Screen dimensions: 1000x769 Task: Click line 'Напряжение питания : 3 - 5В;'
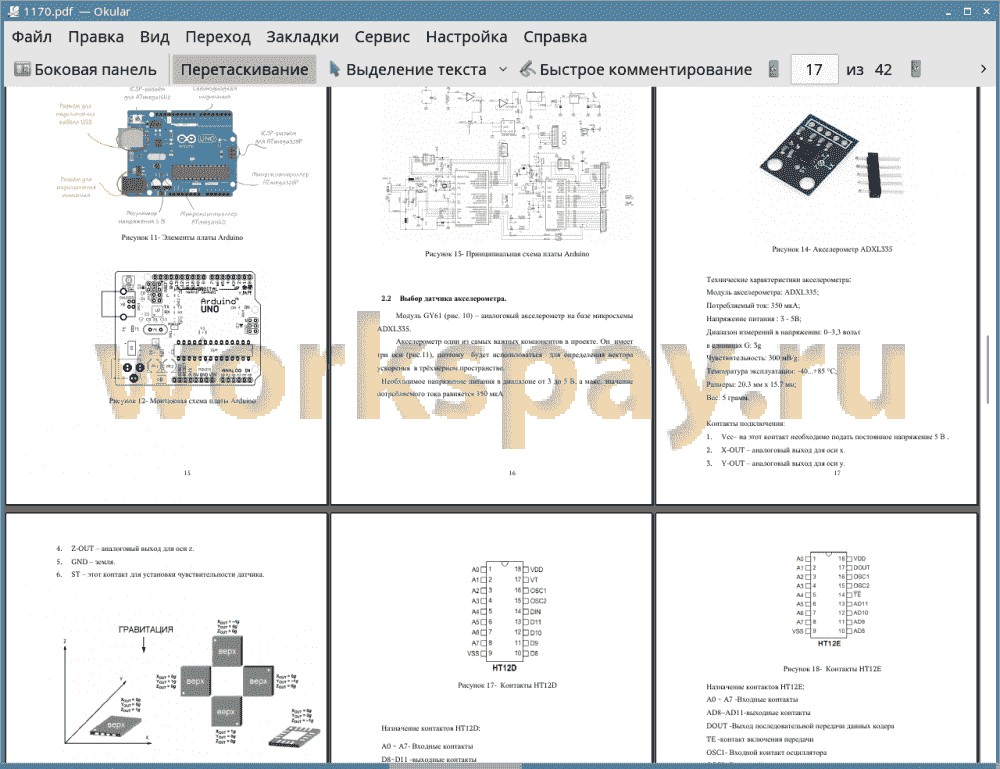point(753,319)
